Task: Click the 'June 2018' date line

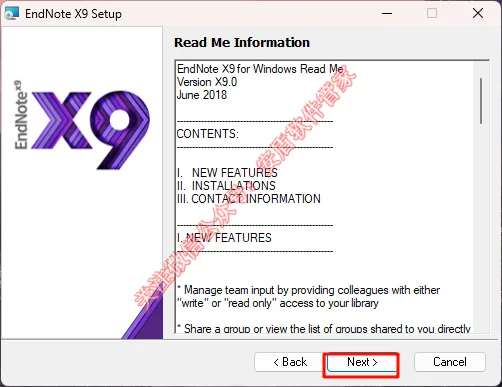Action: point(202,95)
